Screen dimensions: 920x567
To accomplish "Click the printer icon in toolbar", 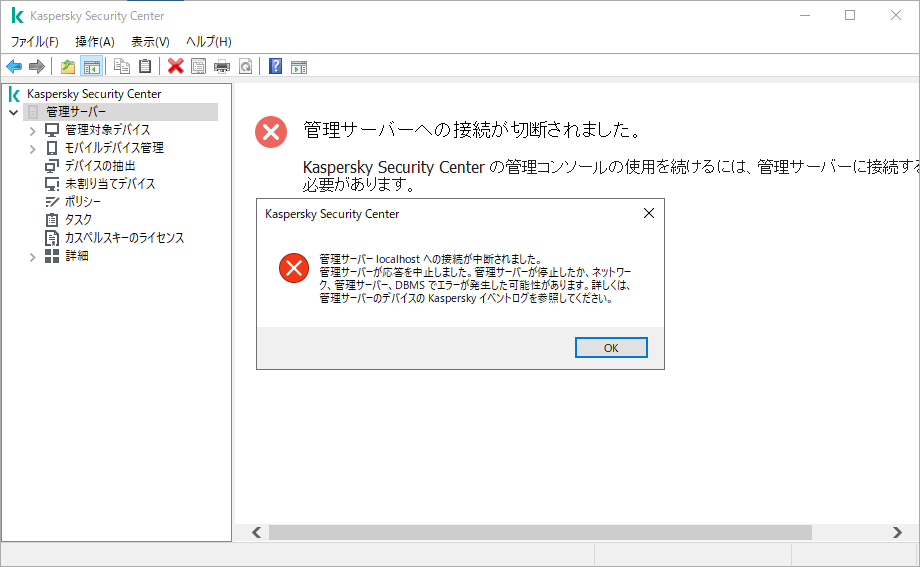I will point(222,66).
